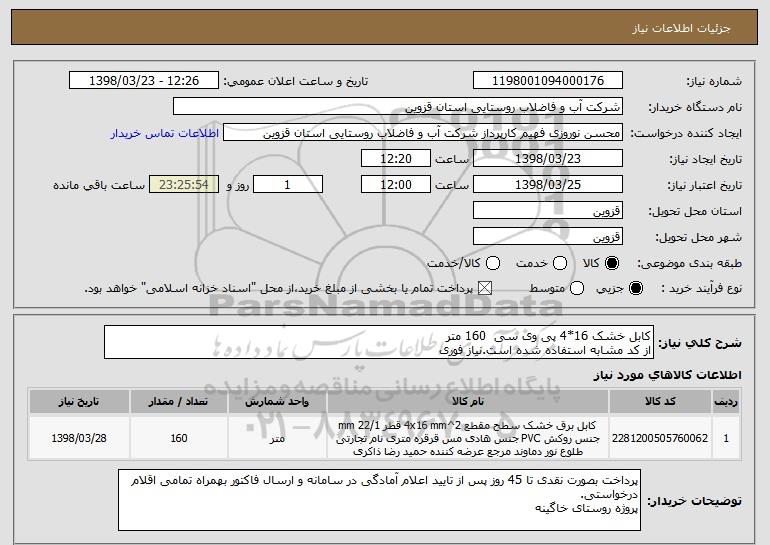This screenshot has width=770, height=545.
Task: Click the طبقه بندی موضوعی label
Action: [689, 264]
